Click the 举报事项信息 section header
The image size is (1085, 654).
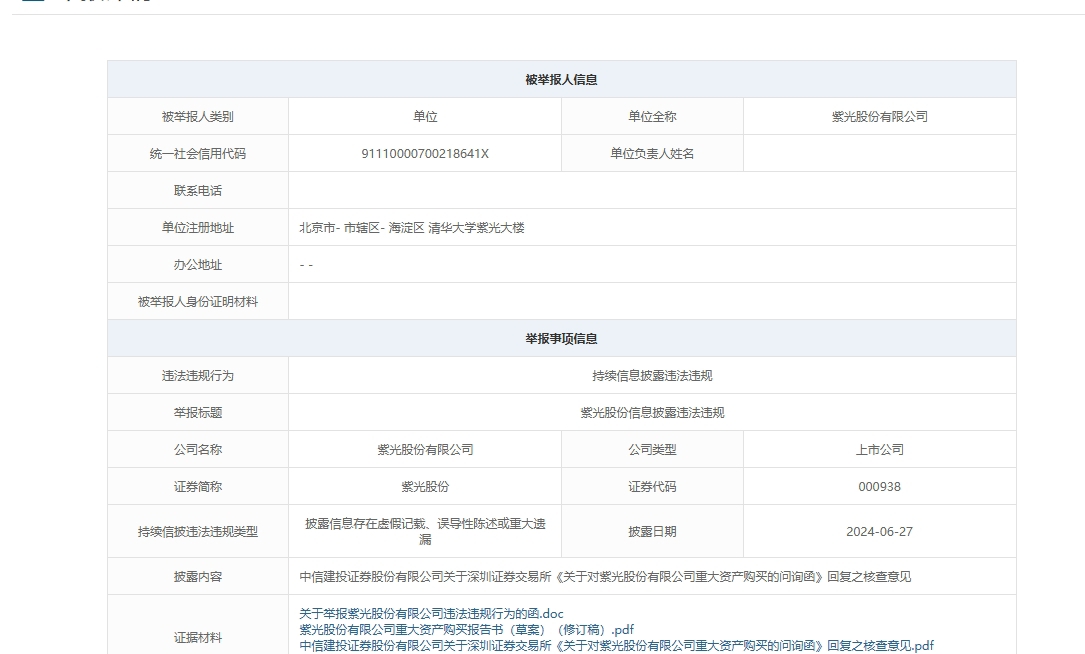[x=561, y=338]
